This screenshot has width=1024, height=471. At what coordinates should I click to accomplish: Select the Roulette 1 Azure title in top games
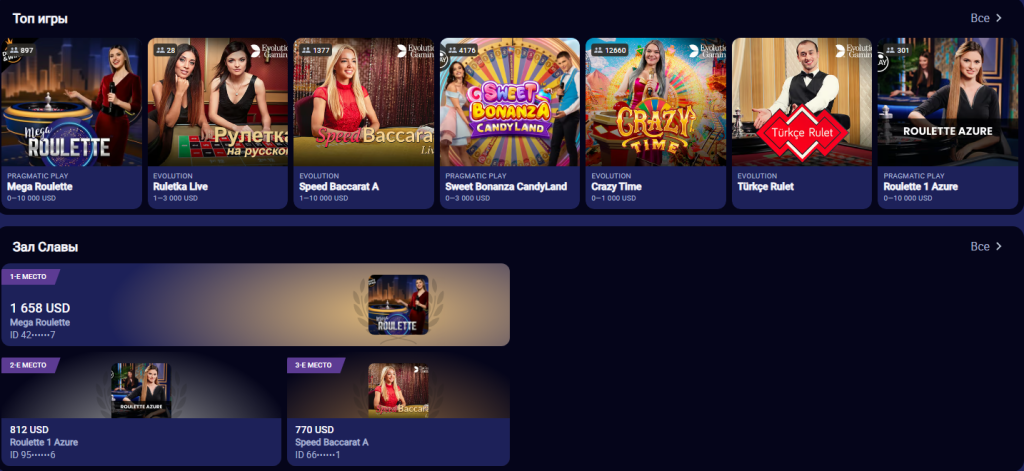pos(921,186)
